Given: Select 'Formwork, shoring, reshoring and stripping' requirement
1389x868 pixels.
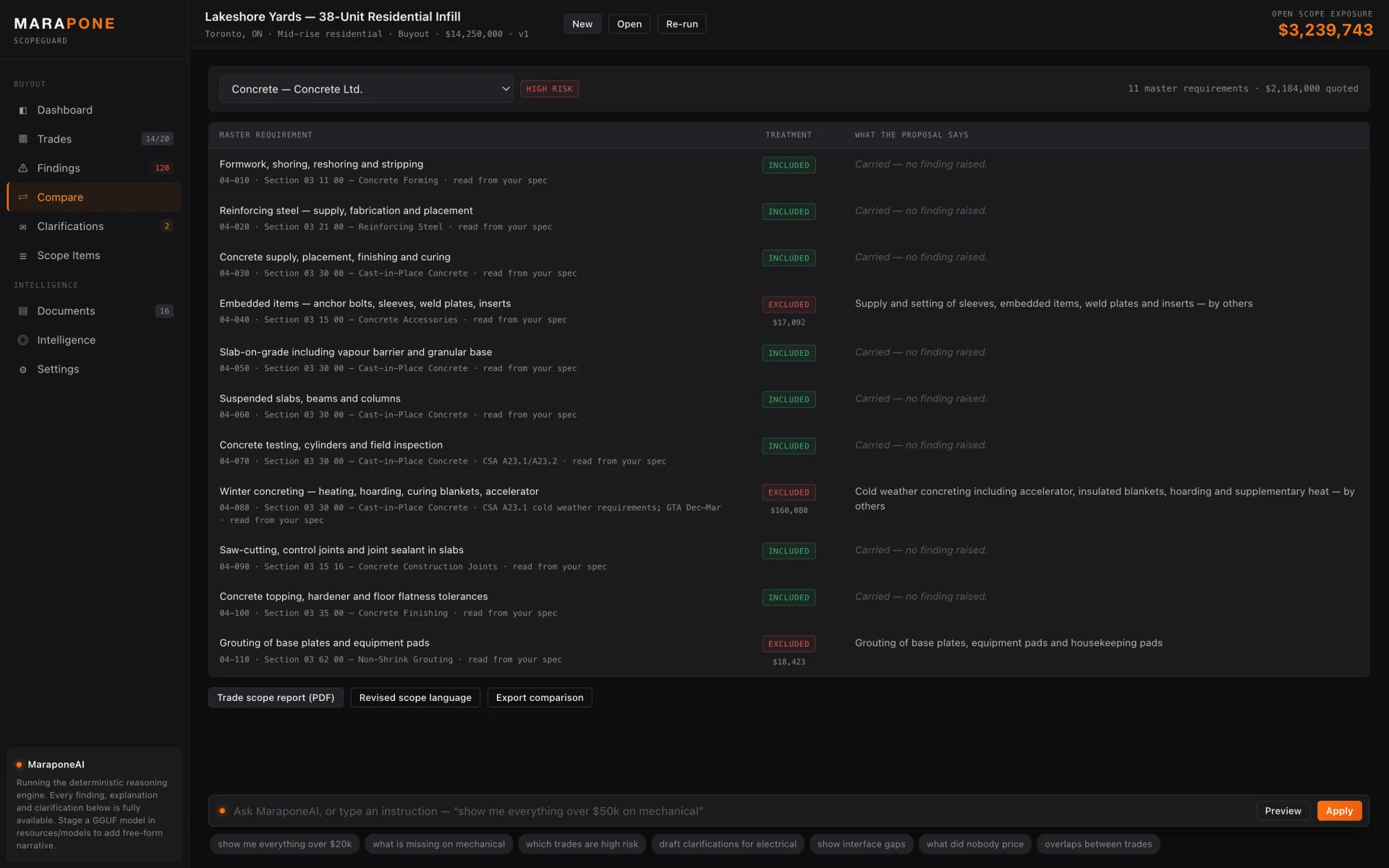Looking at the screenshot, I should (789, 171).
